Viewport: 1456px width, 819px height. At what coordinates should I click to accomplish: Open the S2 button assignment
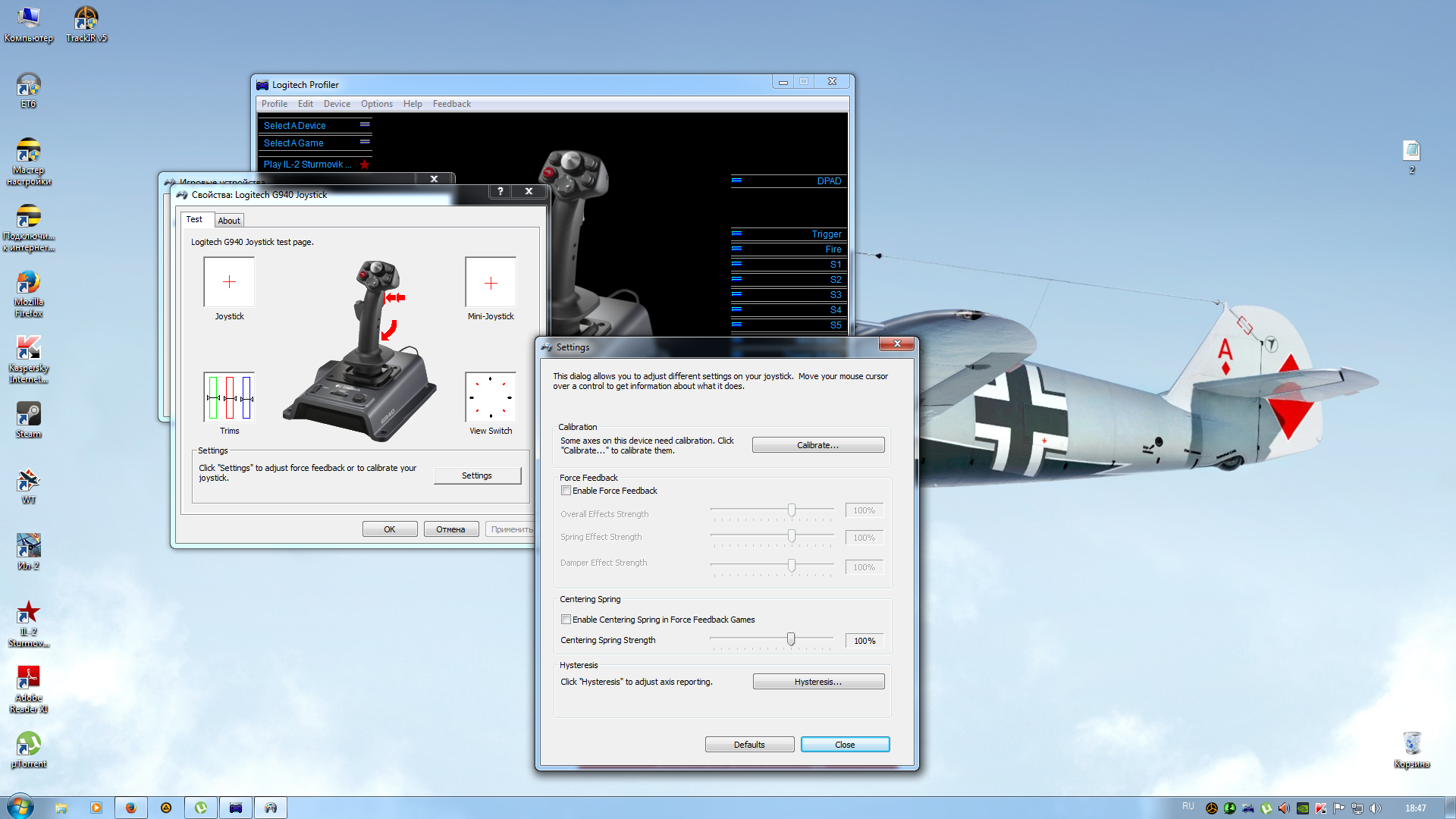[789, 280]
